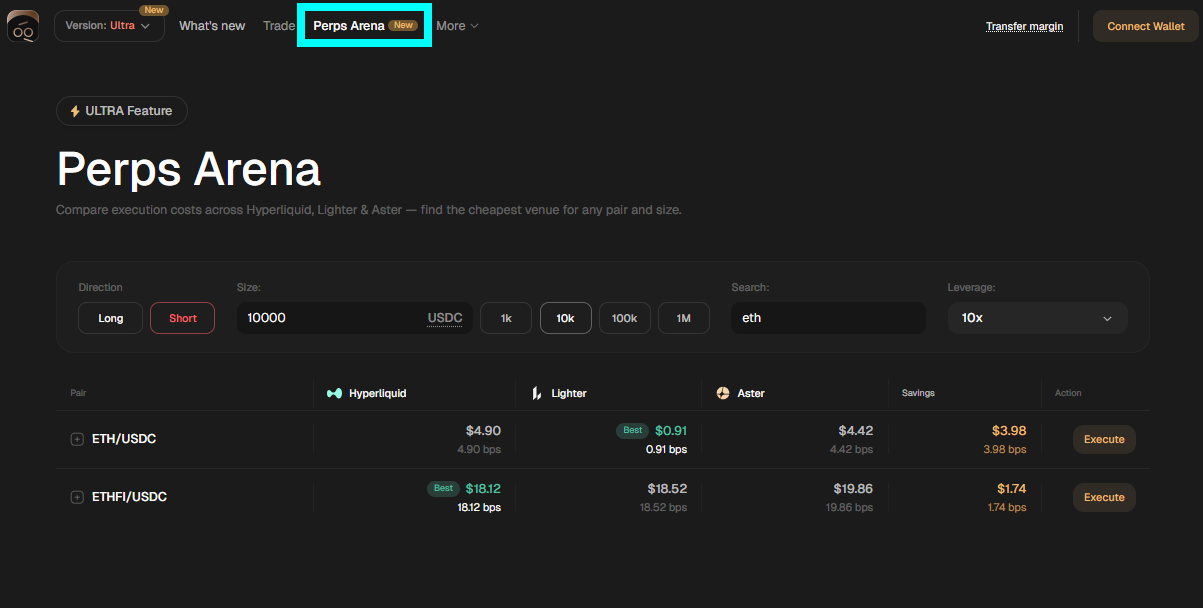1203x608 pixels.
Task: Choose the 100k size preset
Action: coord(624,318)
